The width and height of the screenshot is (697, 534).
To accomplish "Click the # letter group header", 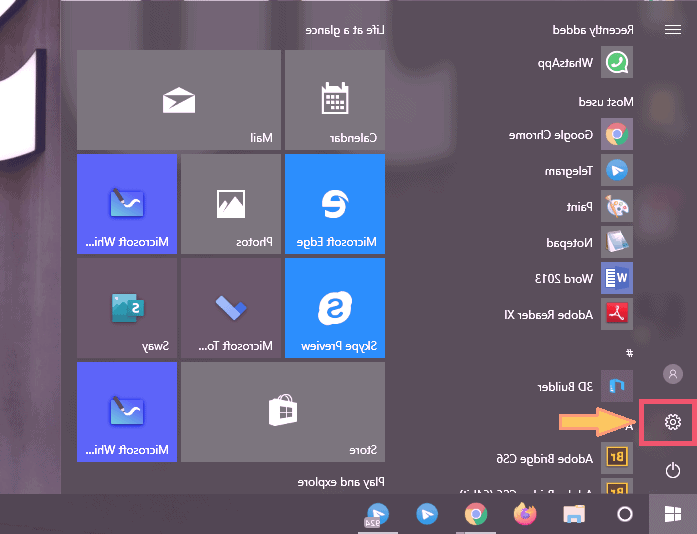I will point(629,353).
